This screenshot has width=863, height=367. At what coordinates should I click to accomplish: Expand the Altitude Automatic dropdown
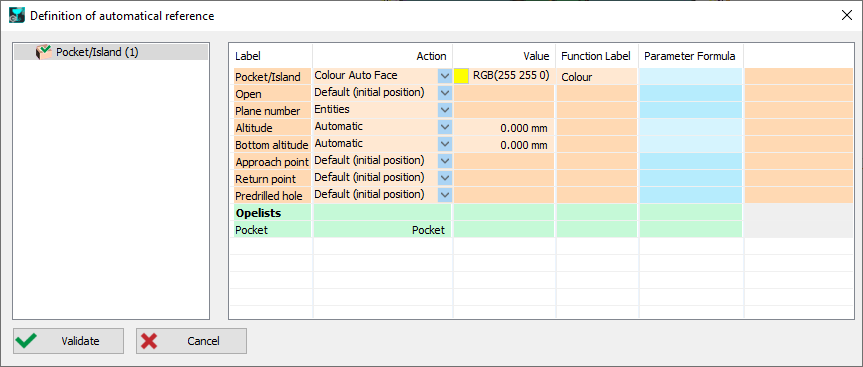click(445, 127)
